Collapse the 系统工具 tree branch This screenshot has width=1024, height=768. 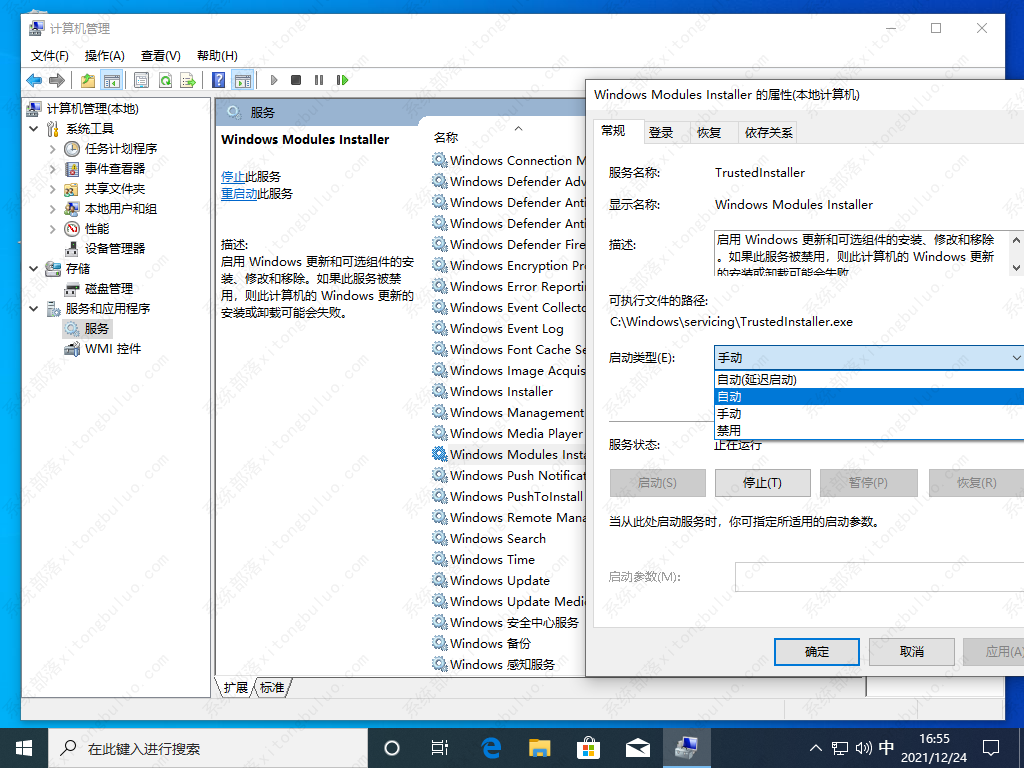[x=34, y=128]
